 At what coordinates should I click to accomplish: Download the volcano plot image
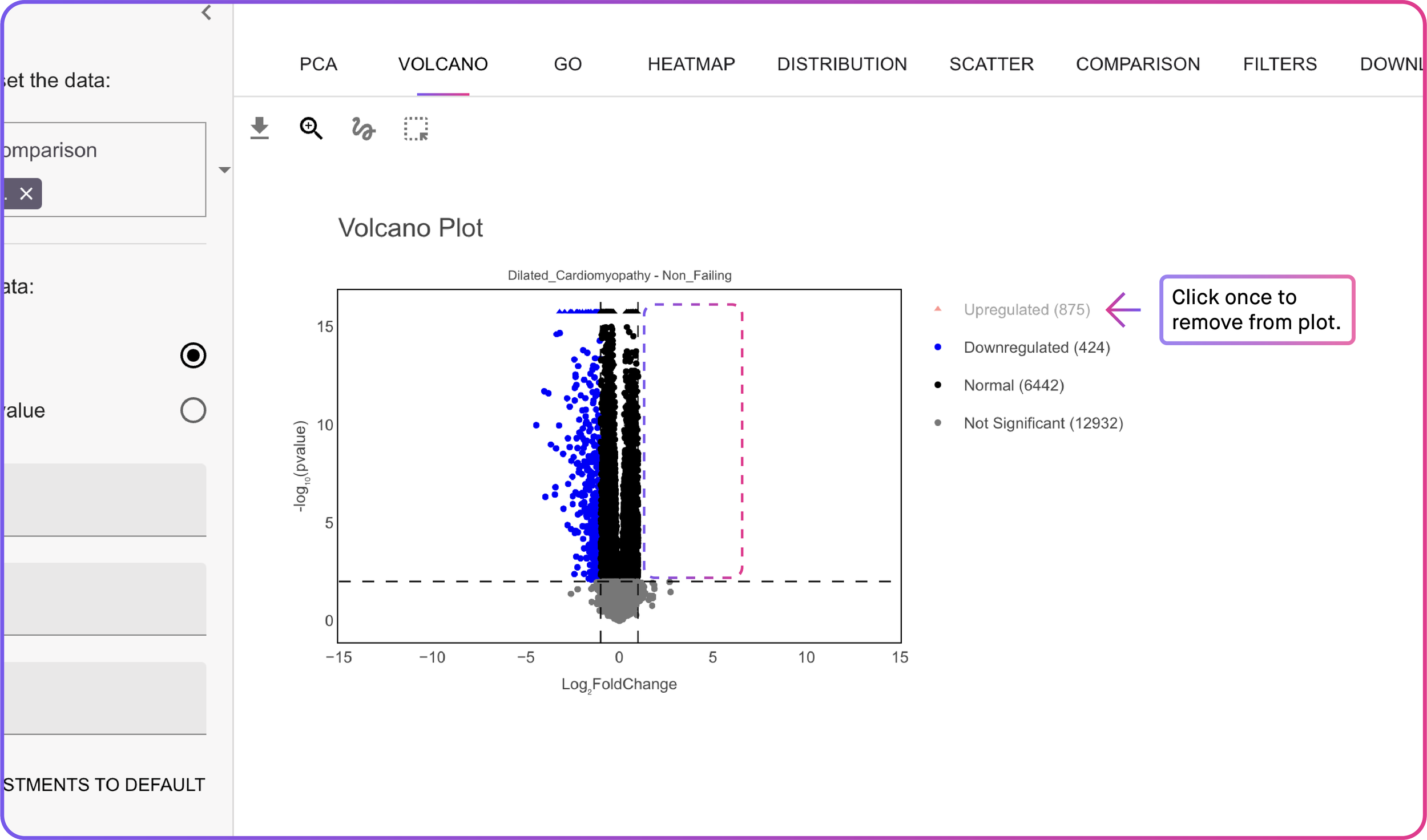[260, 128]
